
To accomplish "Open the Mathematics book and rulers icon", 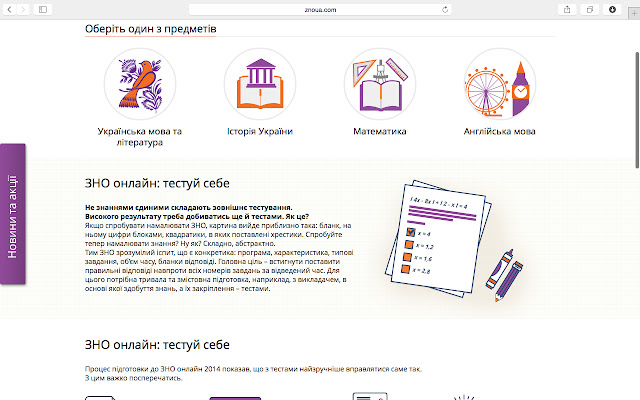I will click(x=380, y=84).
